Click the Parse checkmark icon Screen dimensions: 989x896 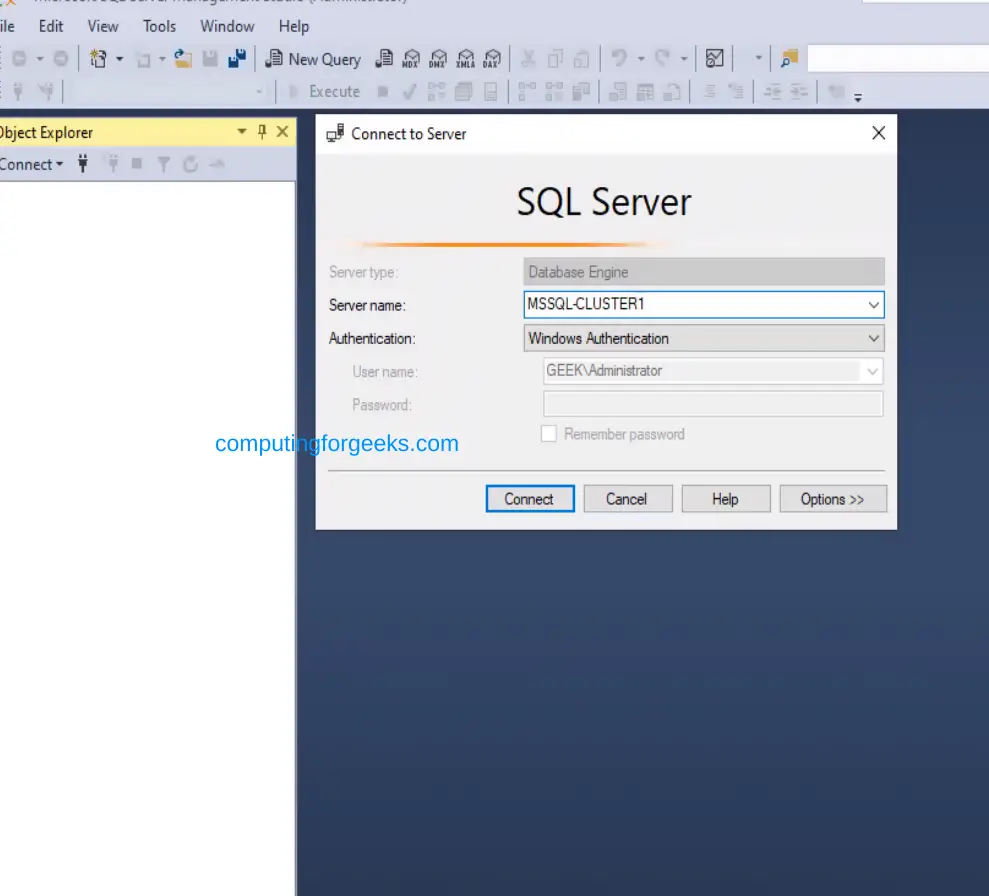(409, 92)
